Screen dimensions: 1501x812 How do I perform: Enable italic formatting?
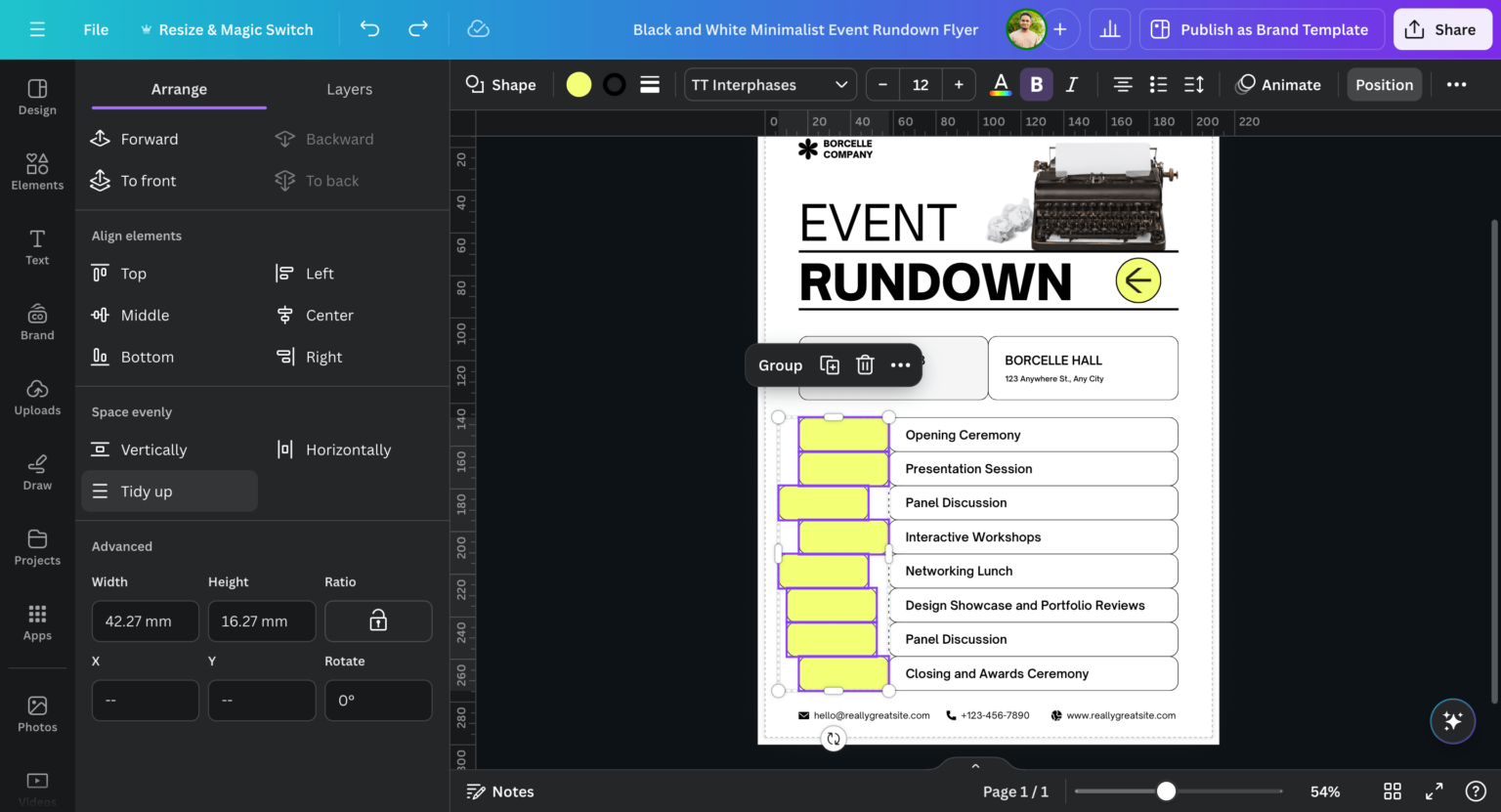1072,84
